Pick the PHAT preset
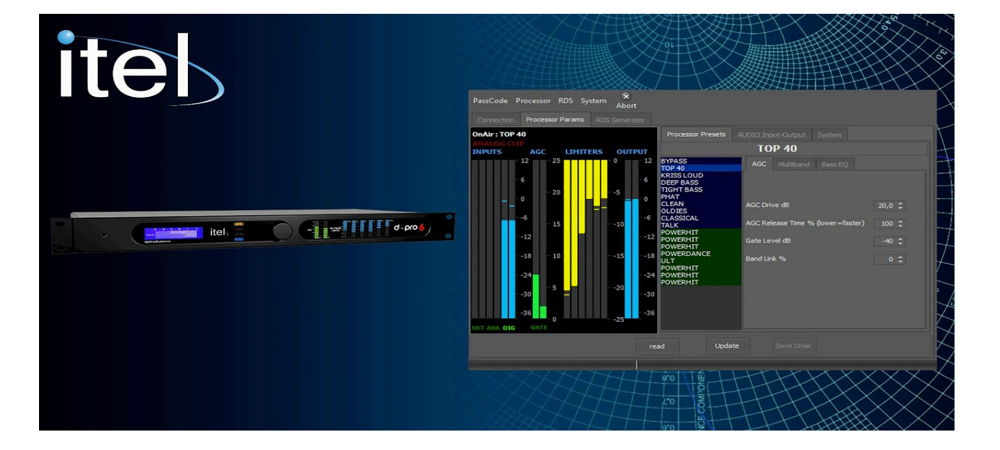 click(701, 197)
